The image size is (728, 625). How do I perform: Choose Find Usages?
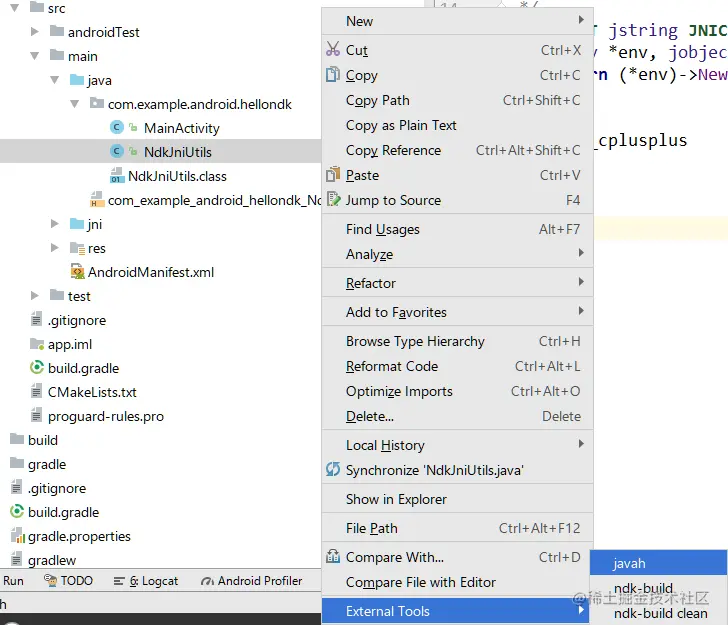coord(457,229)
